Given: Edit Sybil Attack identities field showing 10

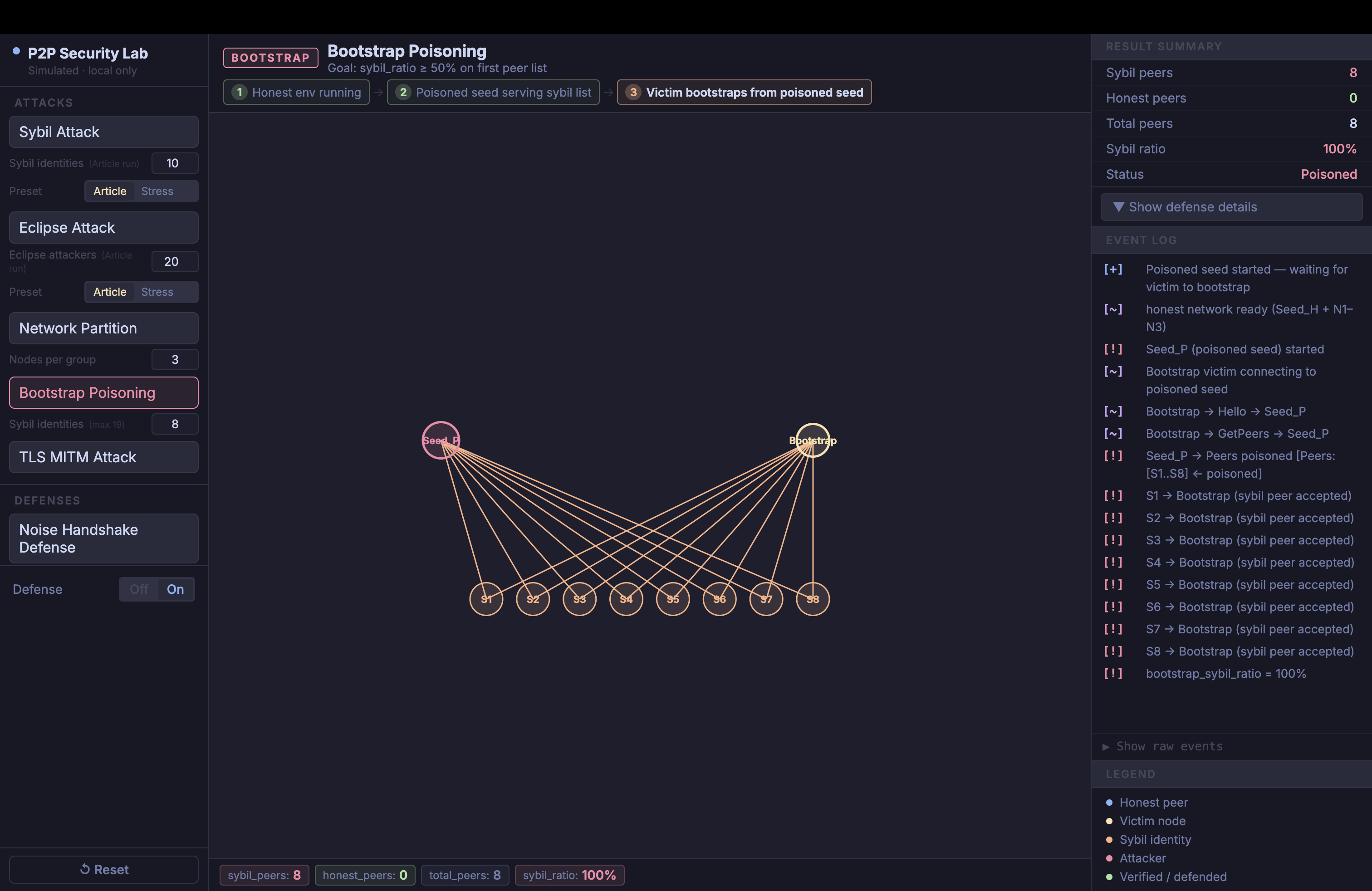Looking at the screenshot, I should coord(175,163).
